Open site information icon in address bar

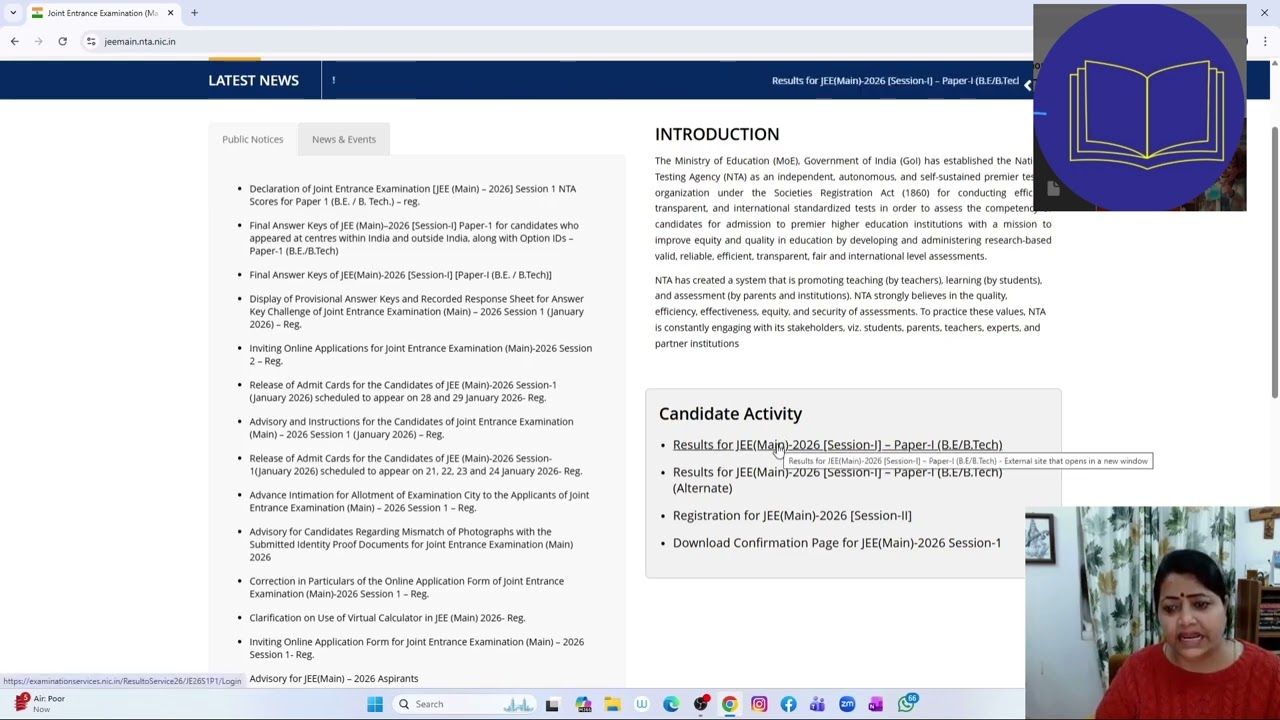pos(91,41)
